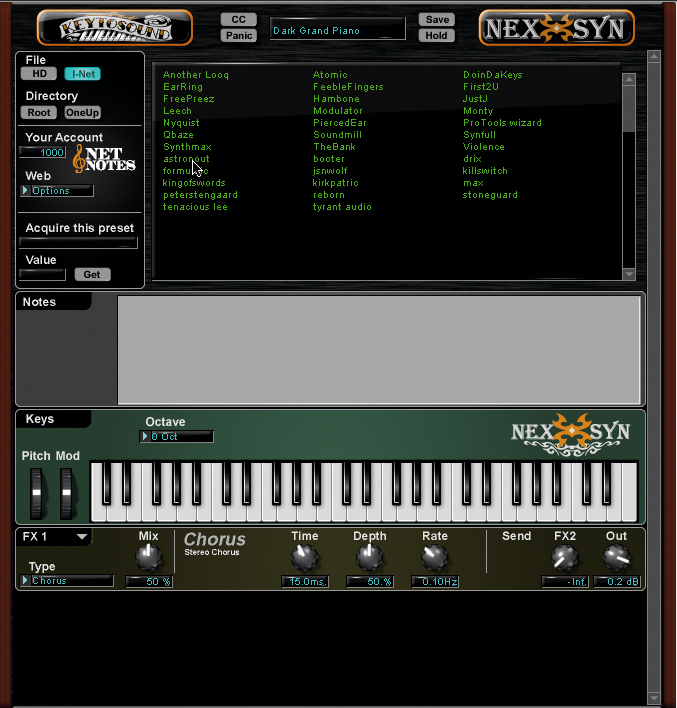The width and height of the screenshot is (677, 708).
Task: Open the Type Chorus dropdown
Action: pyautogui.click(x=67, y=581)
